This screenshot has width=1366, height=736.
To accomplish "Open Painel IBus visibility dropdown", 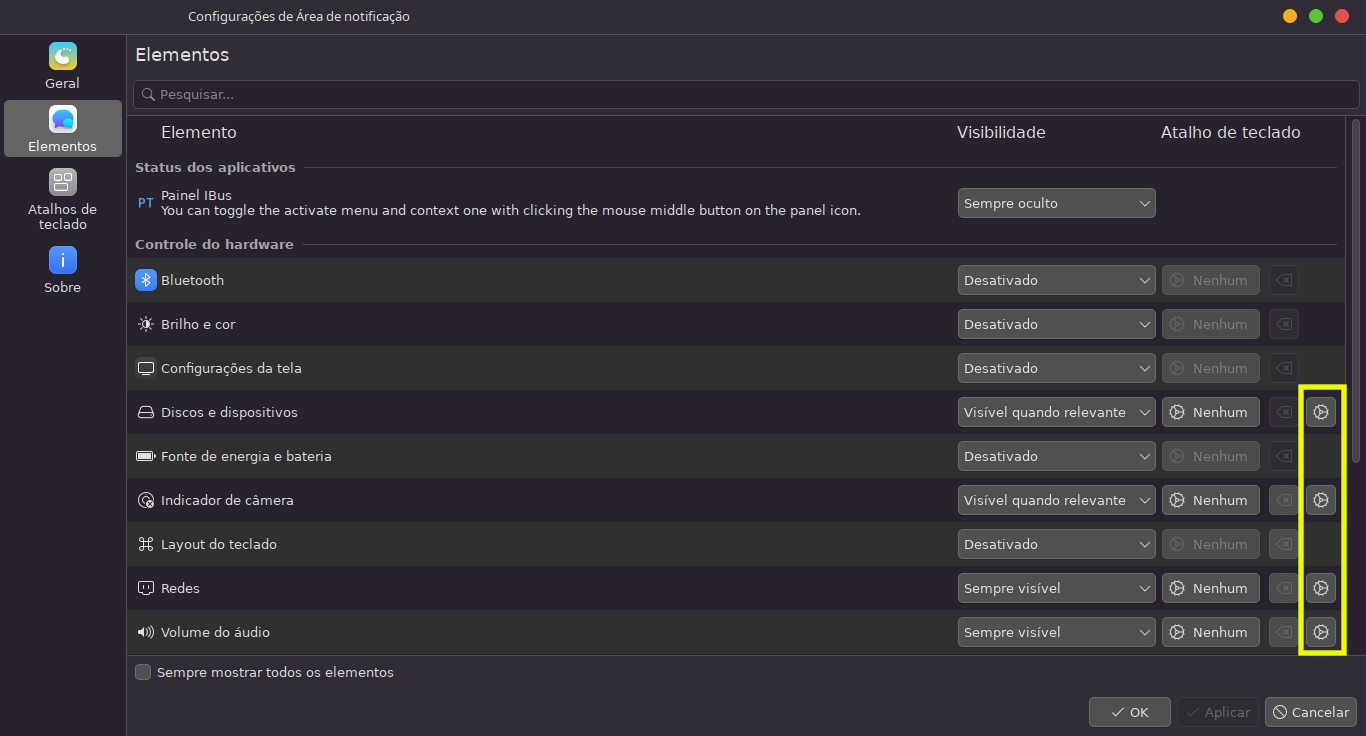I will click(1056, 203).
